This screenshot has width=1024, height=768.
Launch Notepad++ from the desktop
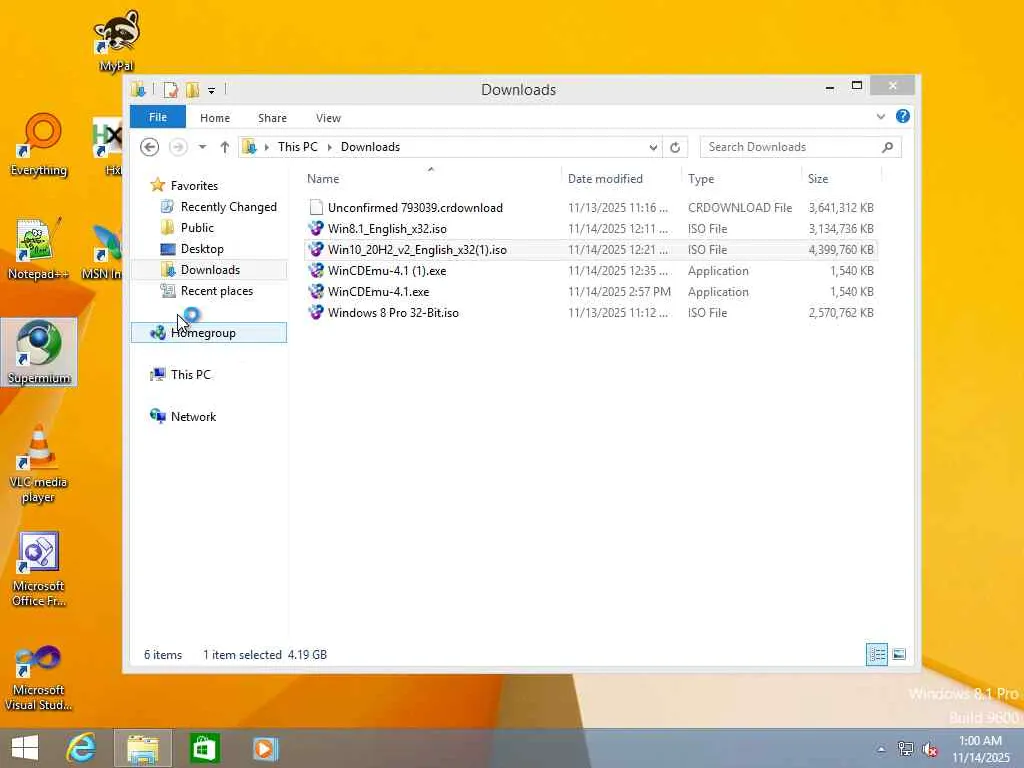coord(38,249)
